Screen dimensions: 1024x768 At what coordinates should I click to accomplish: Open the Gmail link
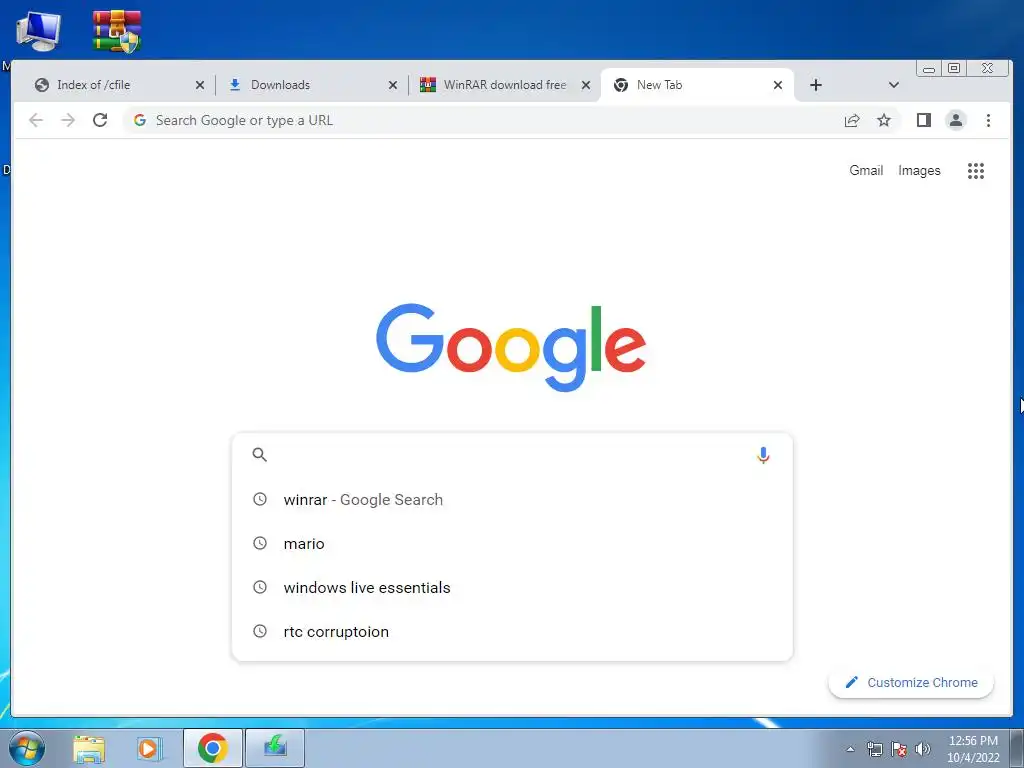(x=866, y=170)
